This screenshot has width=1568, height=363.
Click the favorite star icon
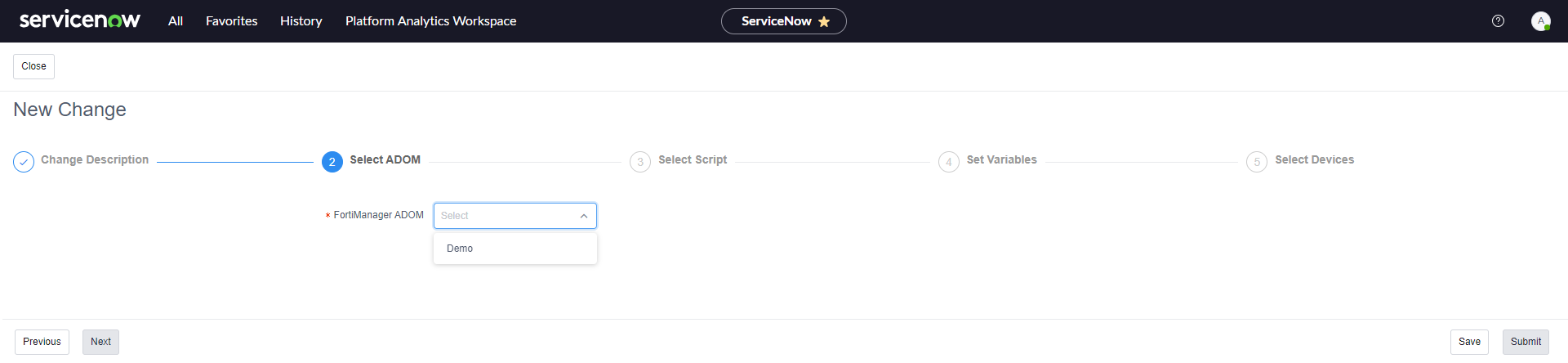824,21
